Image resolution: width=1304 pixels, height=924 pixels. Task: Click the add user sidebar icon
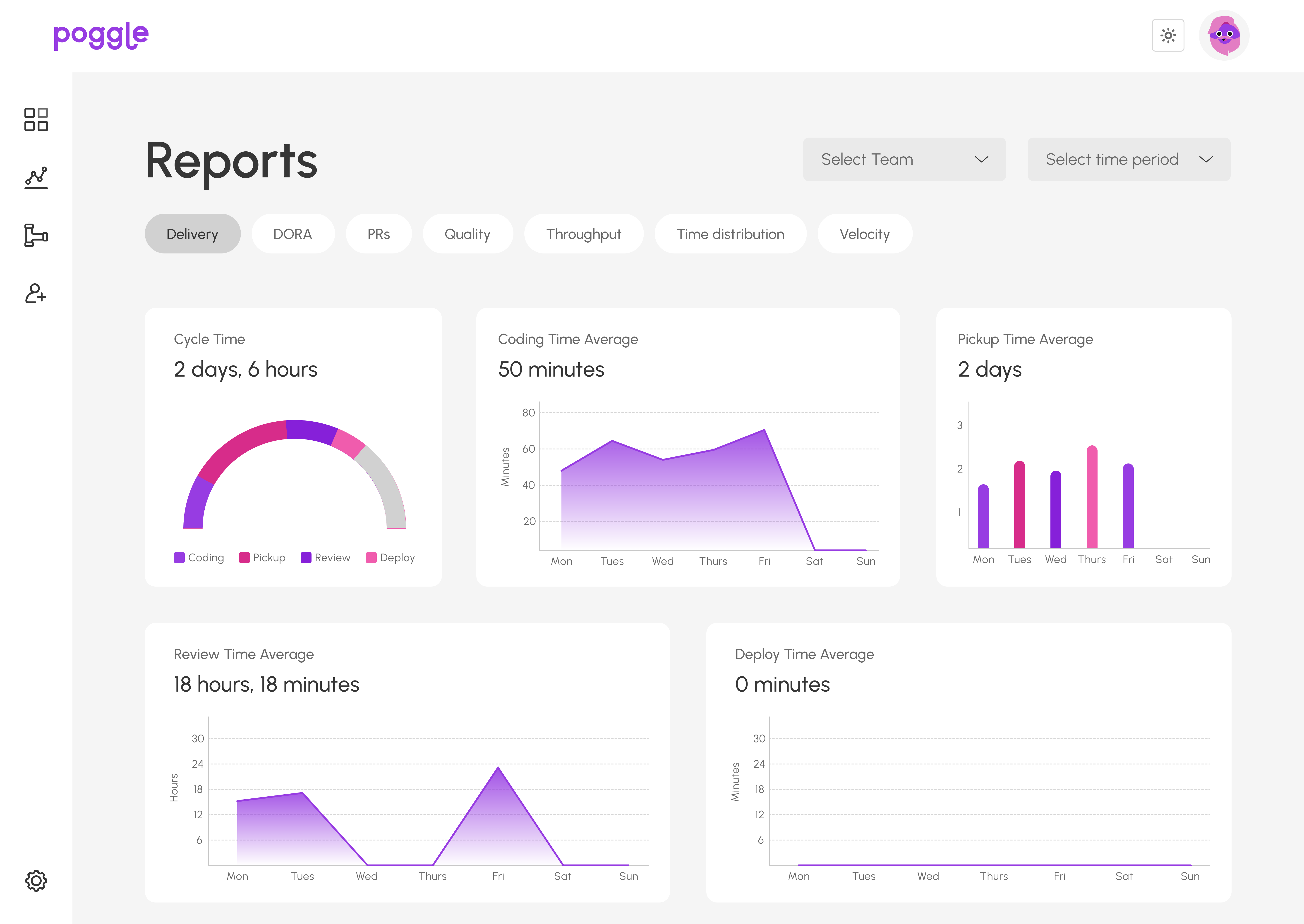(35, 294)
